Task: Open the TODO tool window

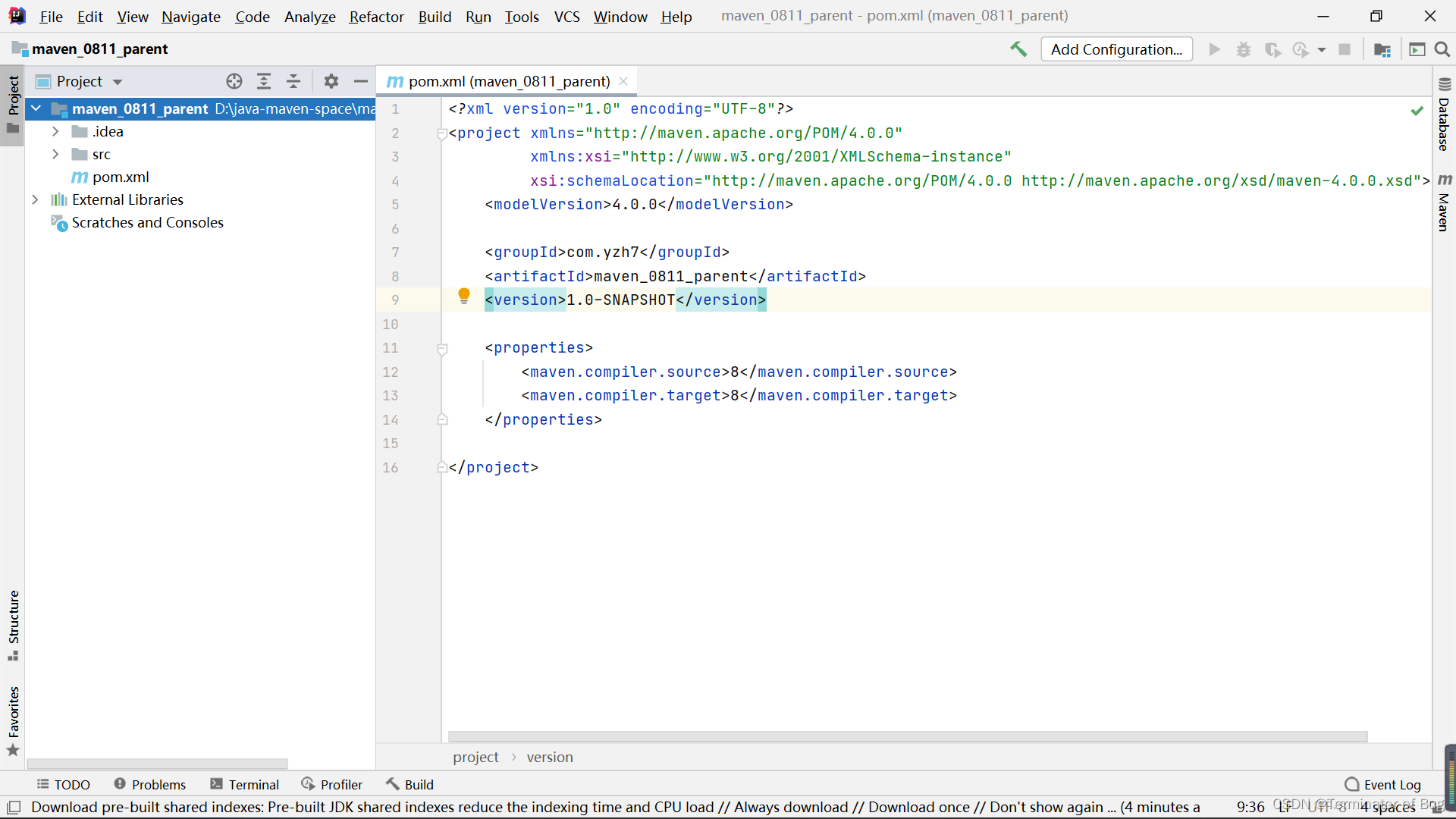Action: (x=64, y=784)
